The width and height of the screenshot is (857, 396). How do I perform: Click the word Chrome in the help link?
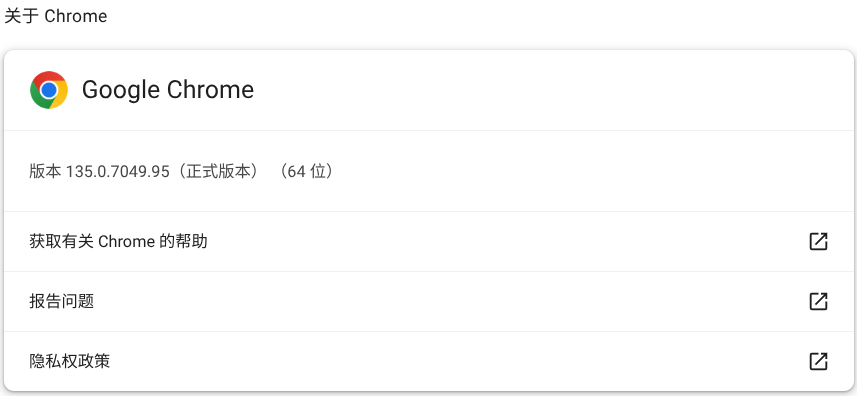127,241
